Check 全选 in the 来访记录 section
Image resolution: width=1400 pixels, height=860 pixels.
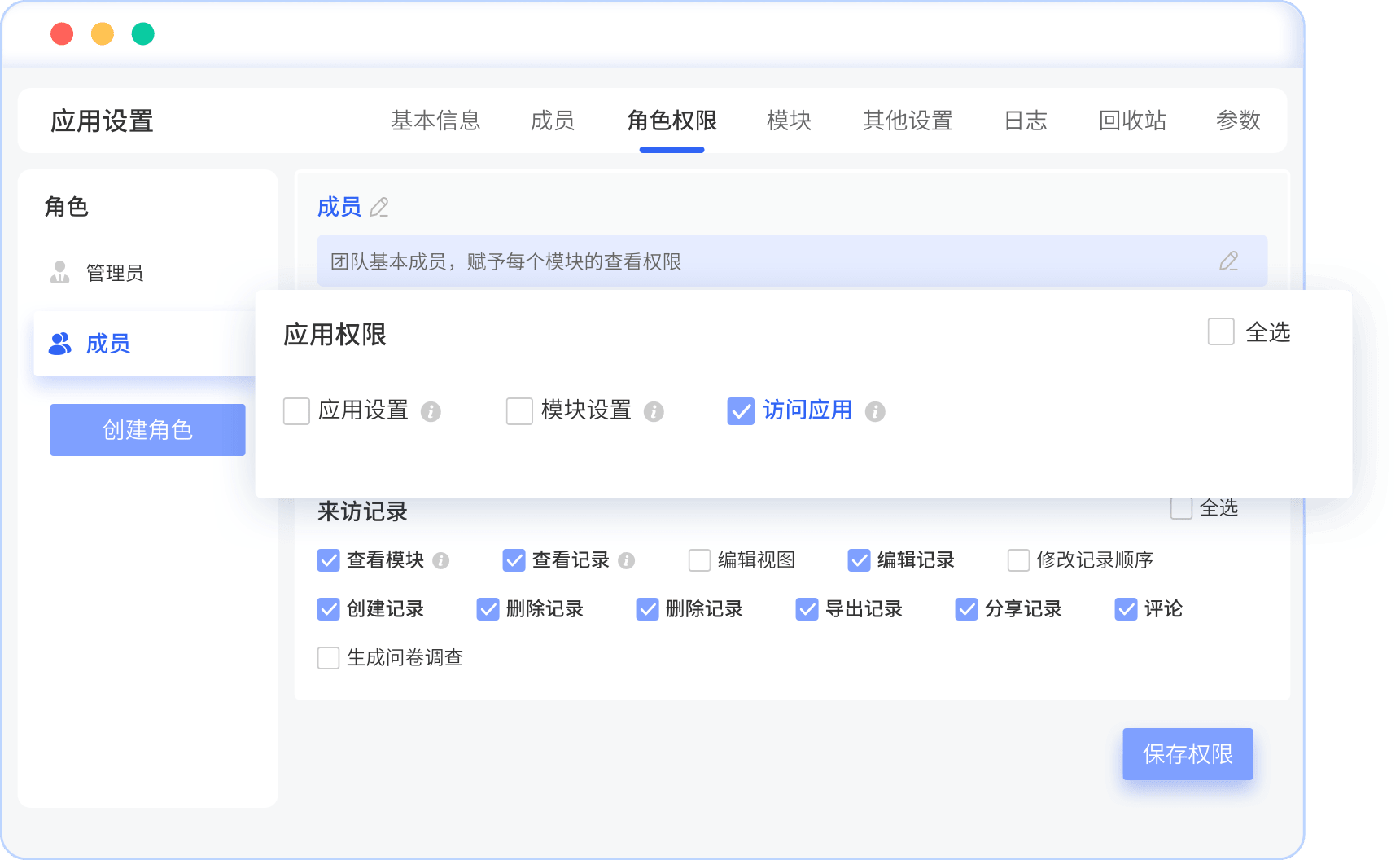1181,508
